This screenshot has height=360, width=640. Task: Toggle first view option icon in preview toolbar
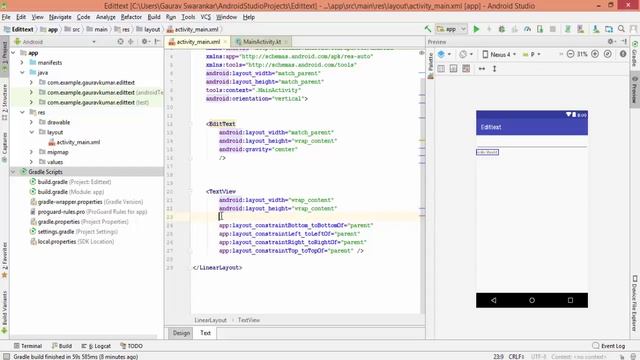click(441, 69)
